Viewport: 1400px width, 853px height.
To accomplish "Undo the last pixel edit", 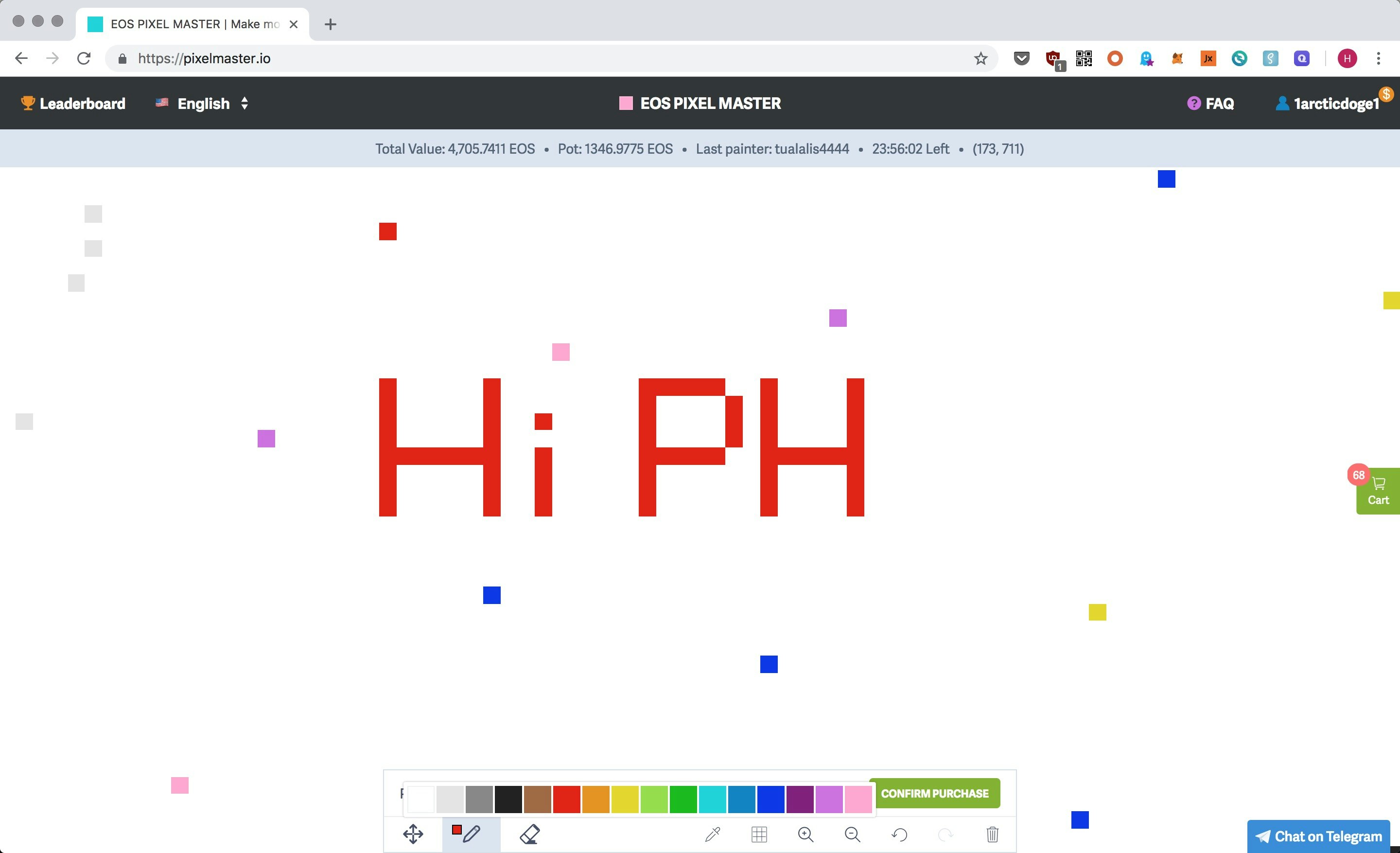I will tap(899, 835).
